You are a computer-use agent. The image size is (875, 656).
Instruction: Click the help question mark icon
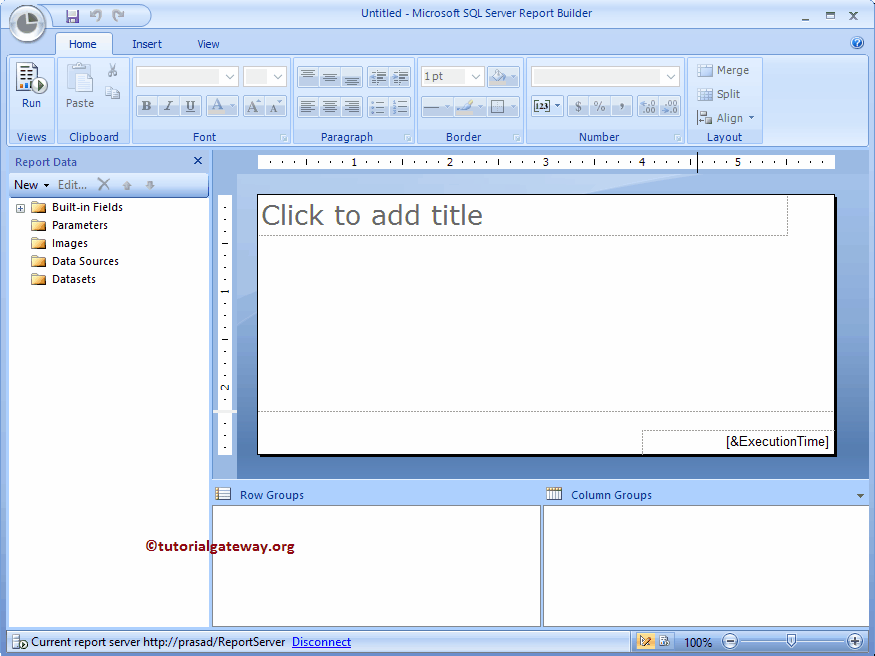click(x=857, y=42)
